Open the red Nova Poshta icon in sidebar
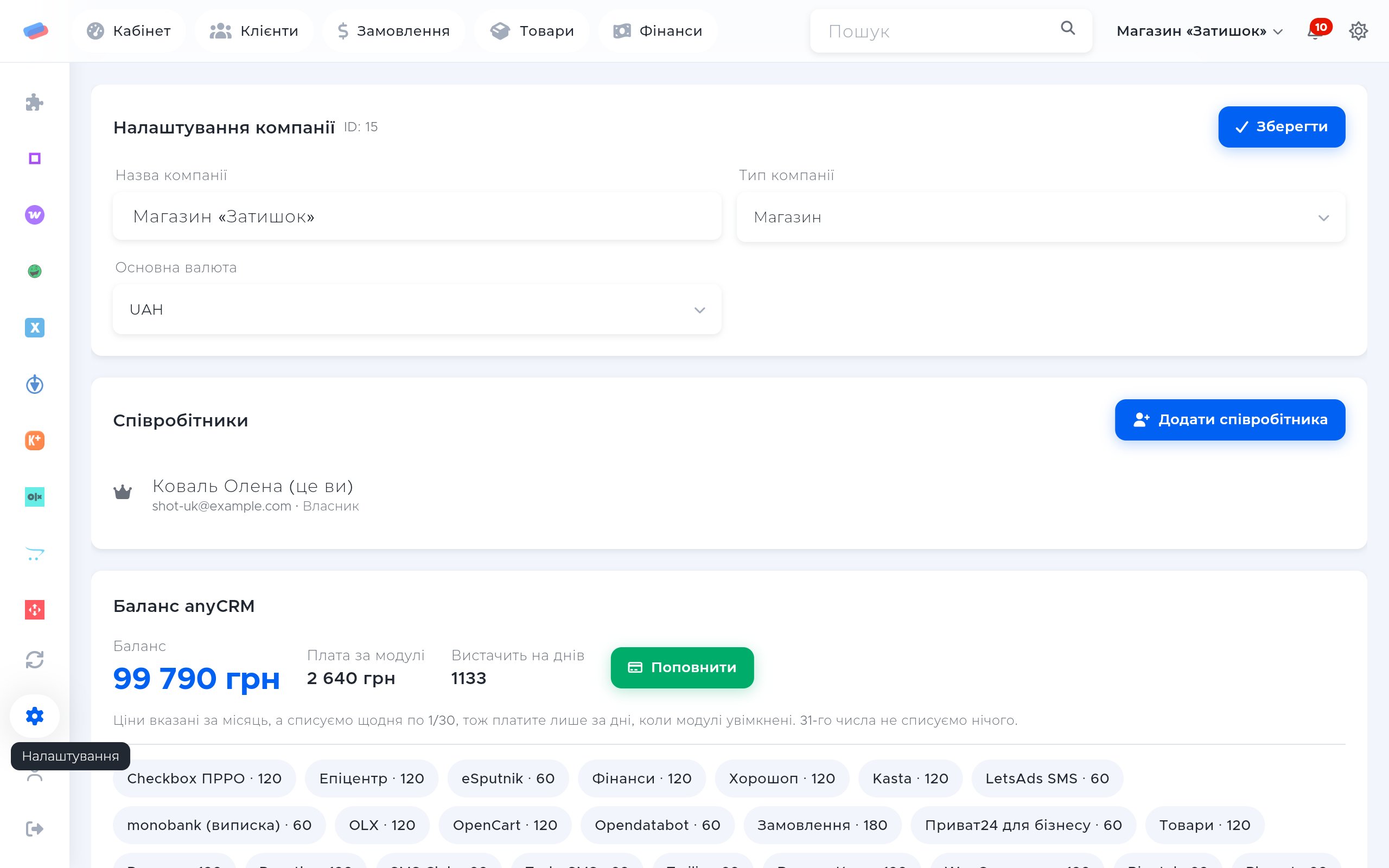Viewport: 1389px width, 868px height. click(34, 610)
